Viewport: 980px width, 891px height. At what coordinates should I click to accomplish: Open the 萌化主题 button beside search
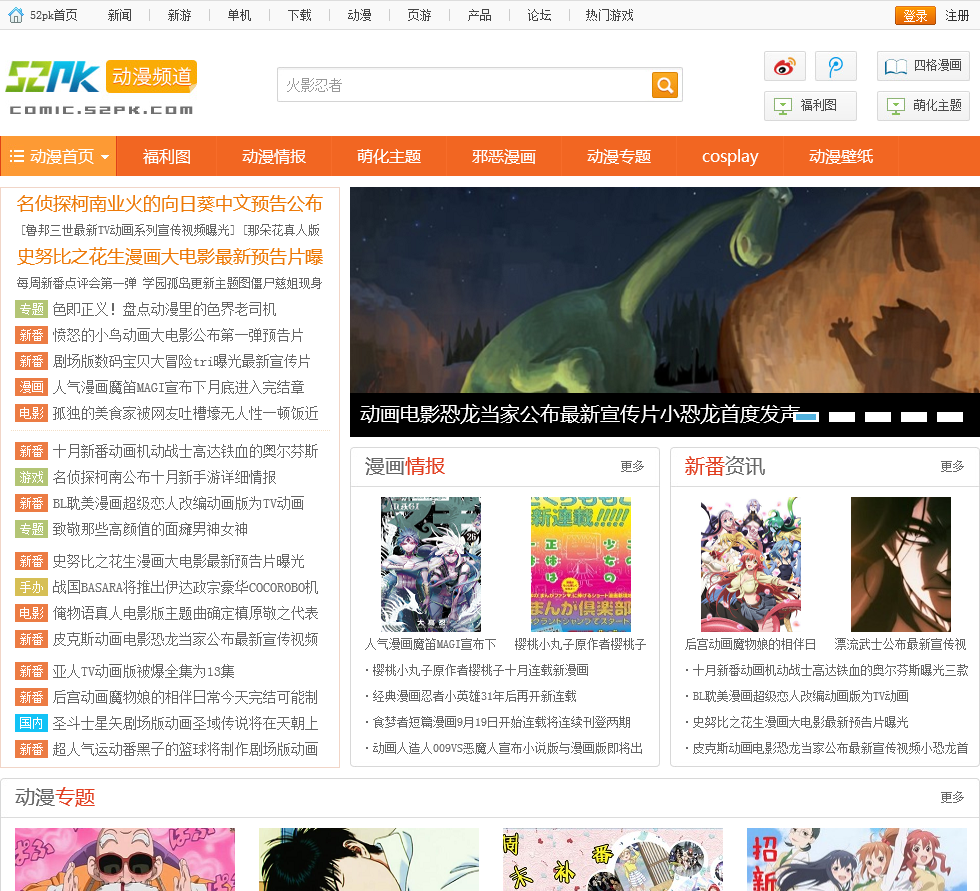click(923, 106)
